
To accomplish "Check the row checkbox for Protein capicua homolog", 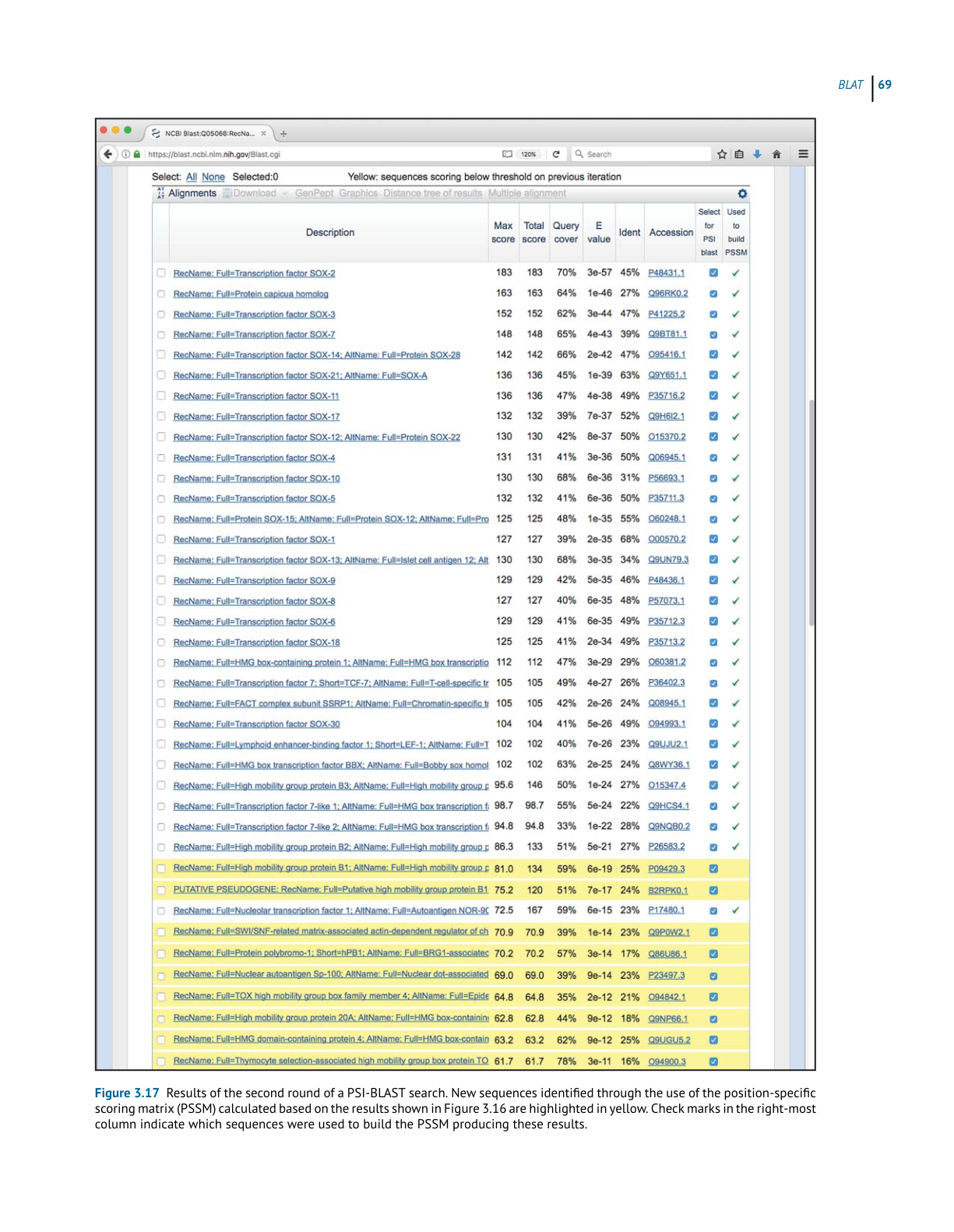I will coord(161,294).
